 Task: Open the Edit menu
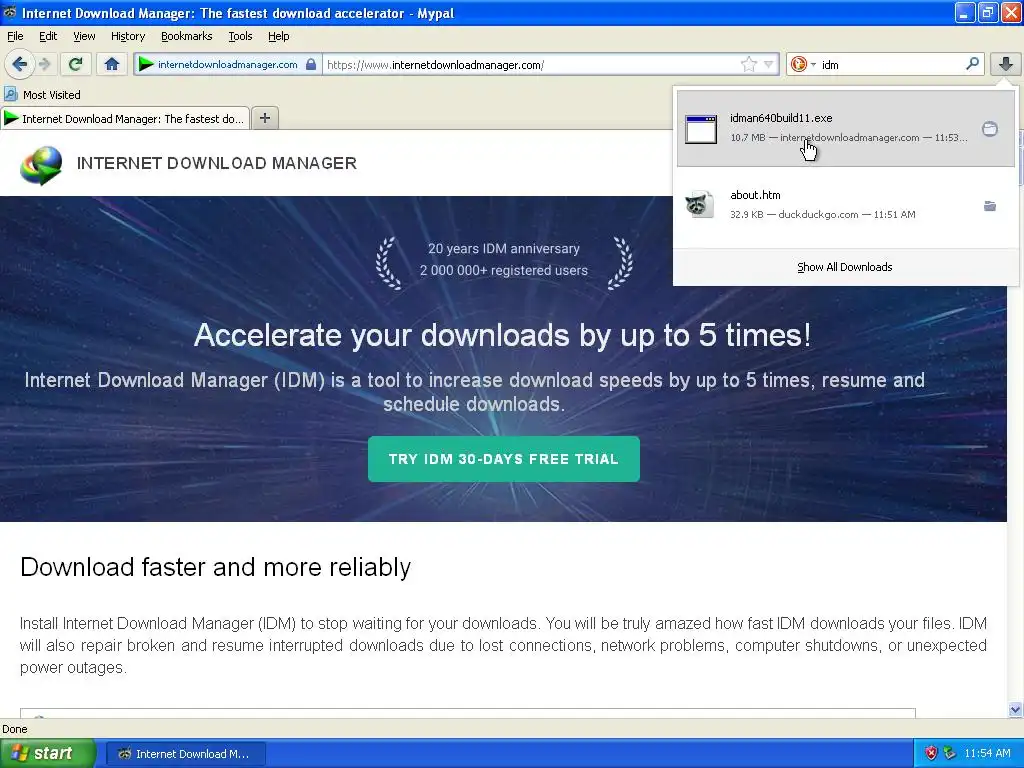click(48, 36)
